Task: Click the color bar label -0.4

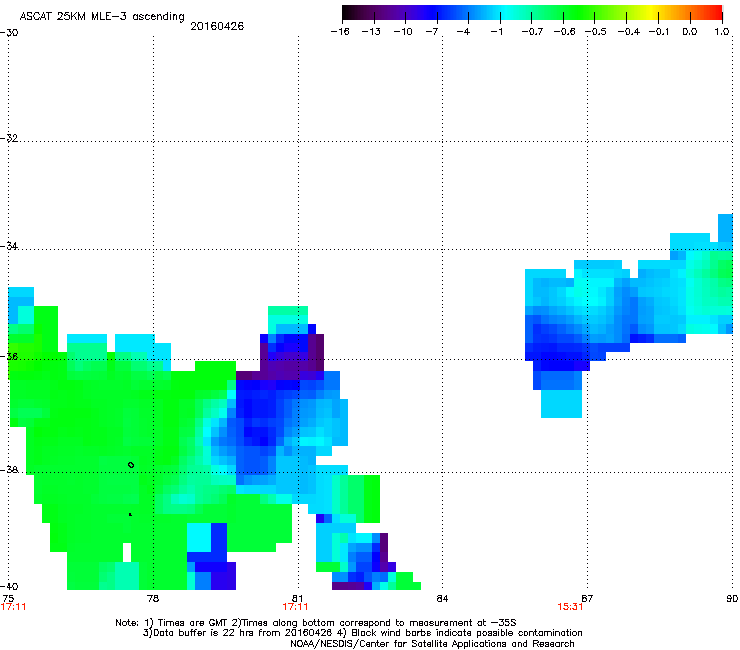Action: coord(629,32)
